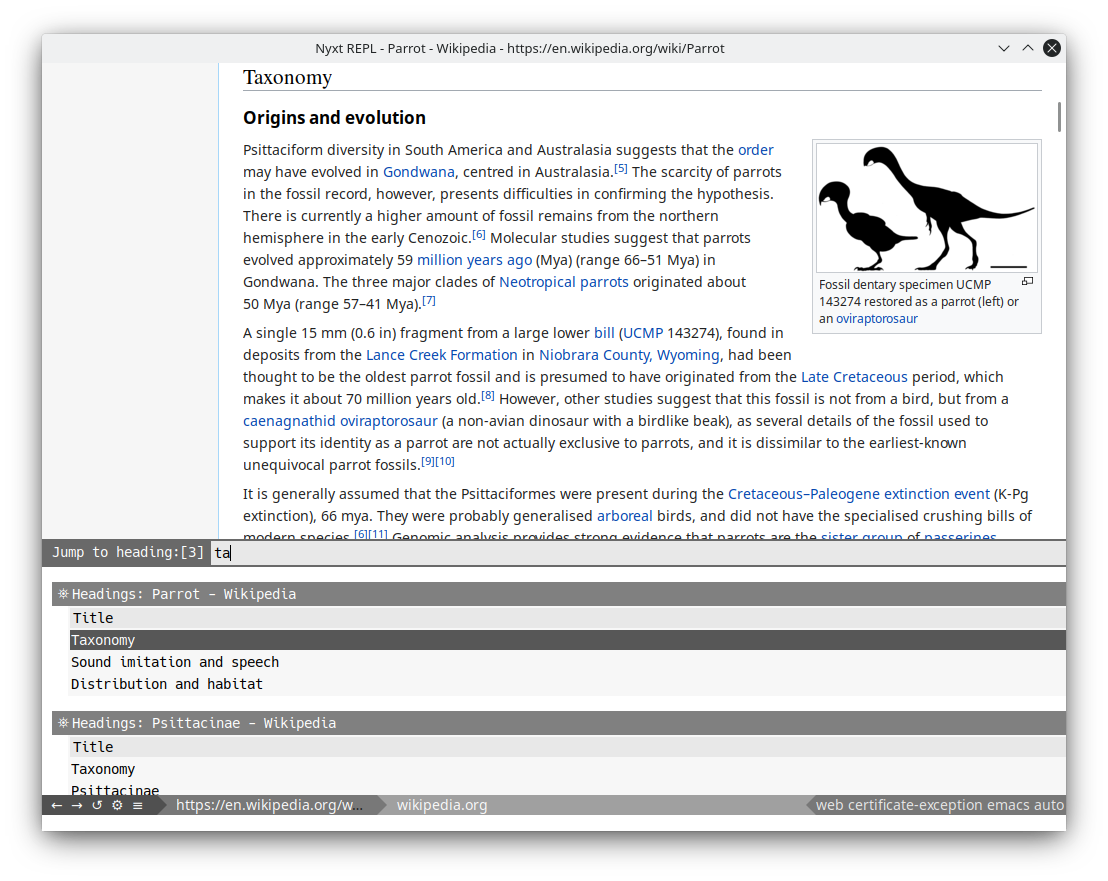Image resolution: width=1108 pixels, height=881 pixels.
Task: Open oviraptorosaur link in image caption
Action: [876, 319]
